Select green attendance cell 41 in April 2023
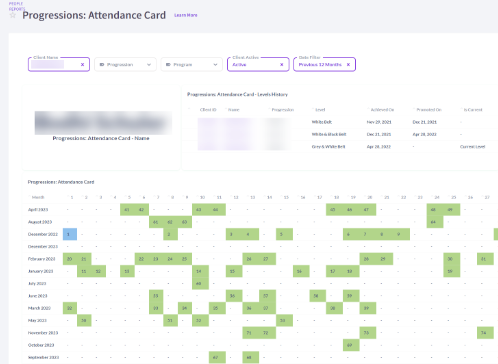The height and width of the screenshot is (364, 498). pos(127,210)
